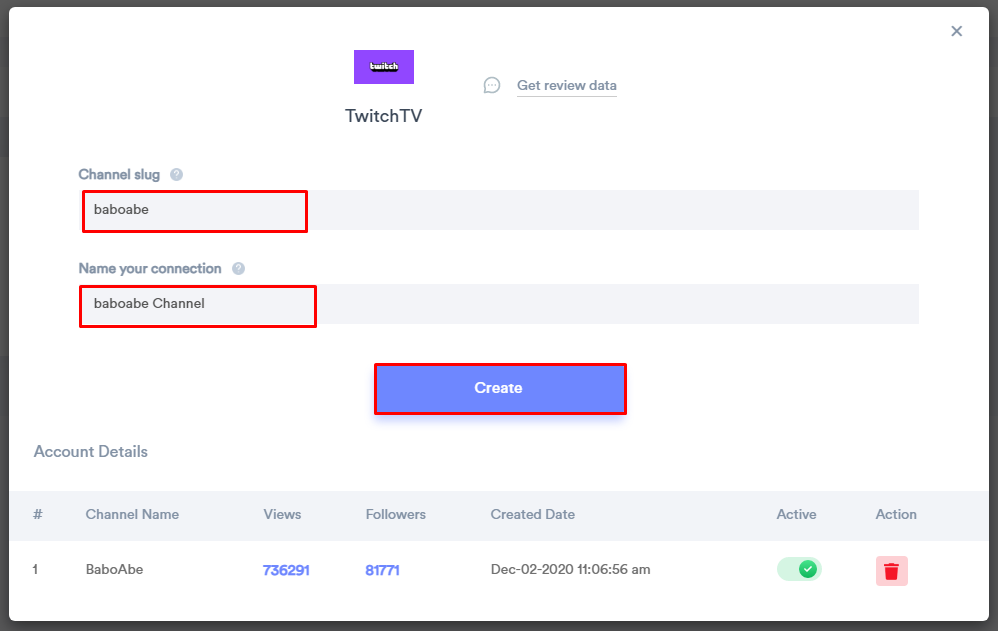Viewport: 998px width, 631px height.
Task: Click the 81771 followers link
Action: pos(383,570)
